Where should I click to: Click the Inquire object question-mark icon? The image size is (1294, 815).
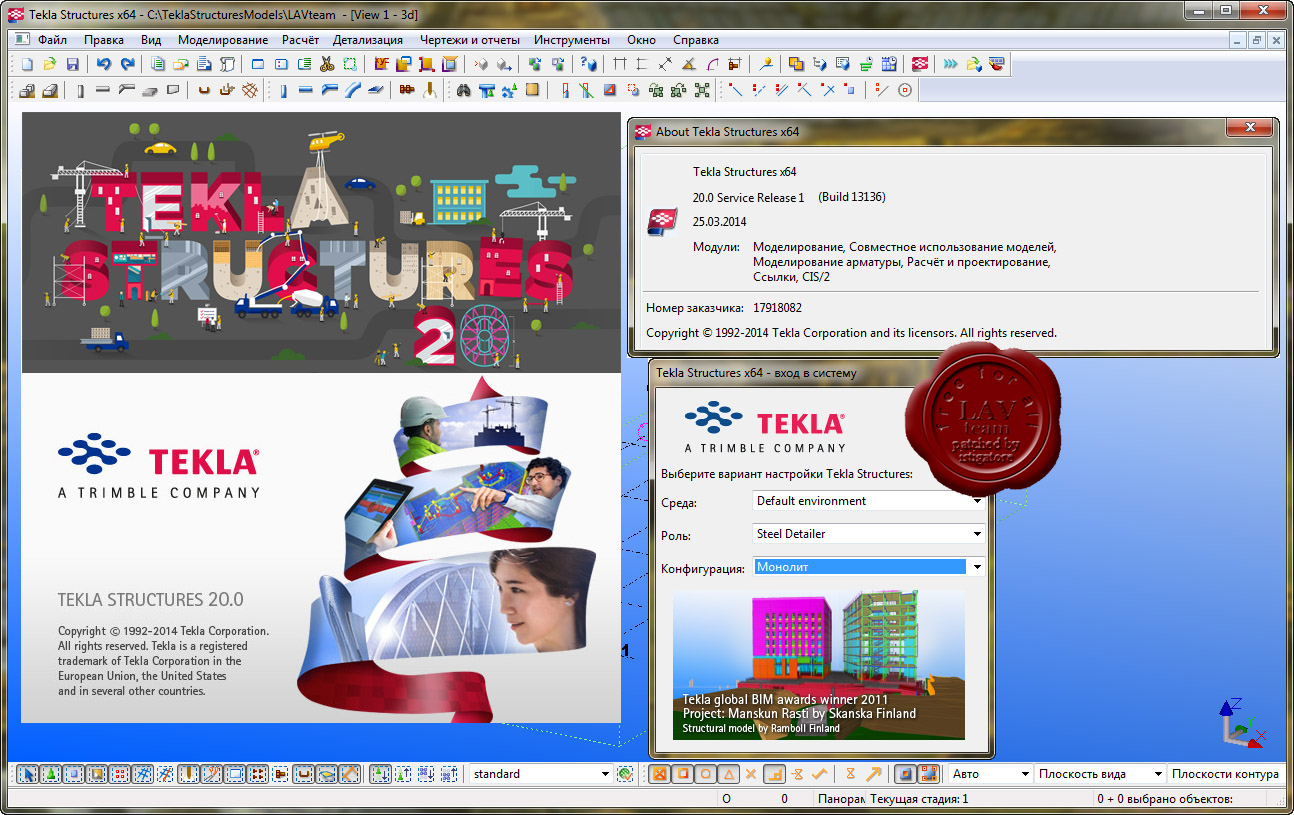(589, 64)
